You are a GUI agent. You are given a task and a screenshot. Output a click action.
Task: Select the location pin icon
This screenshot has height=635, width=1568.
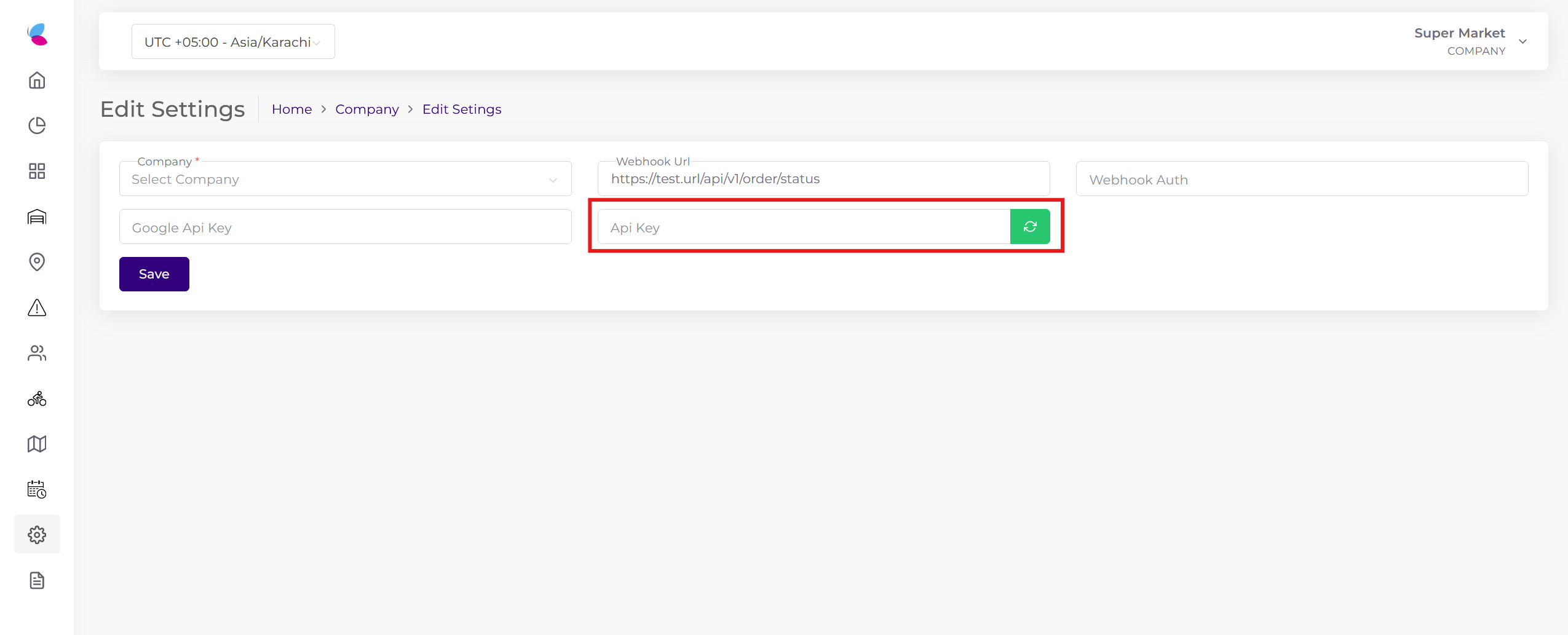pos(37,262)
